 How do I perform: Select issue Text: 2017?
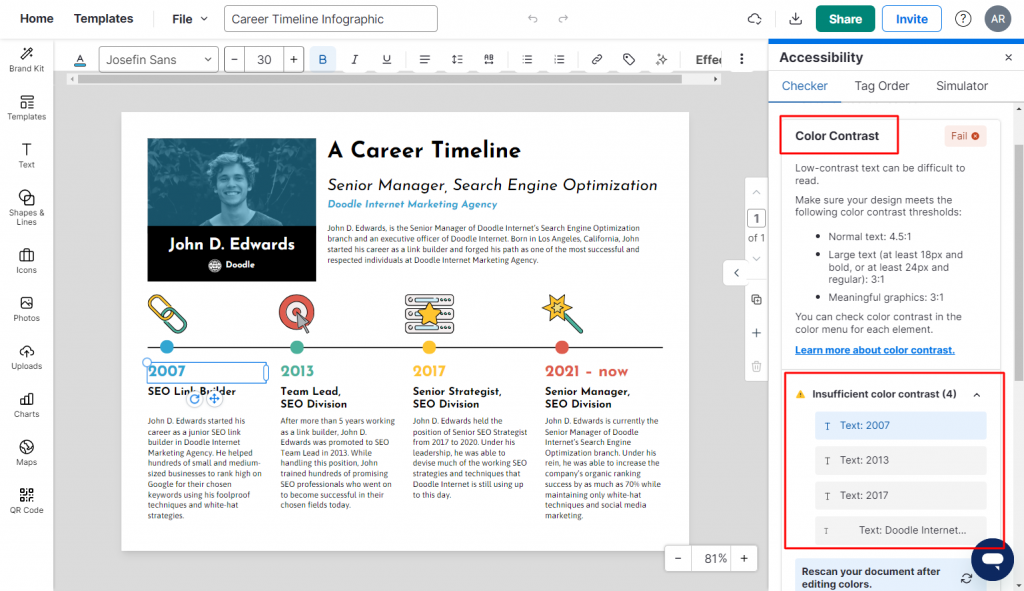coord(901,496)
